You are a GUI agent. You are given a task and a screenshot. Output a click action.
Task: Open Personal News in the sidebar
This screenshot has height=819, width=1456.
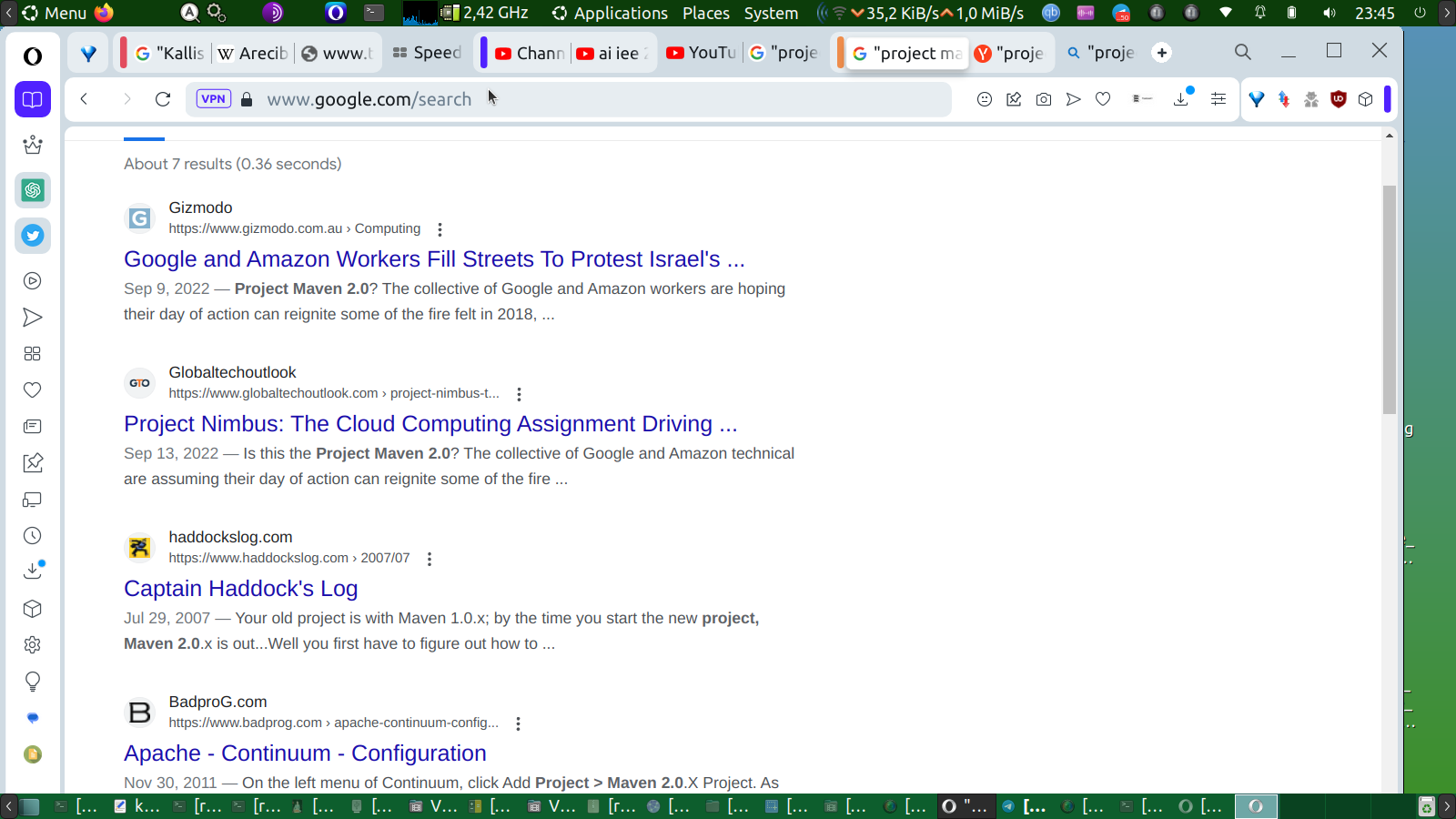tap(33, 427)
